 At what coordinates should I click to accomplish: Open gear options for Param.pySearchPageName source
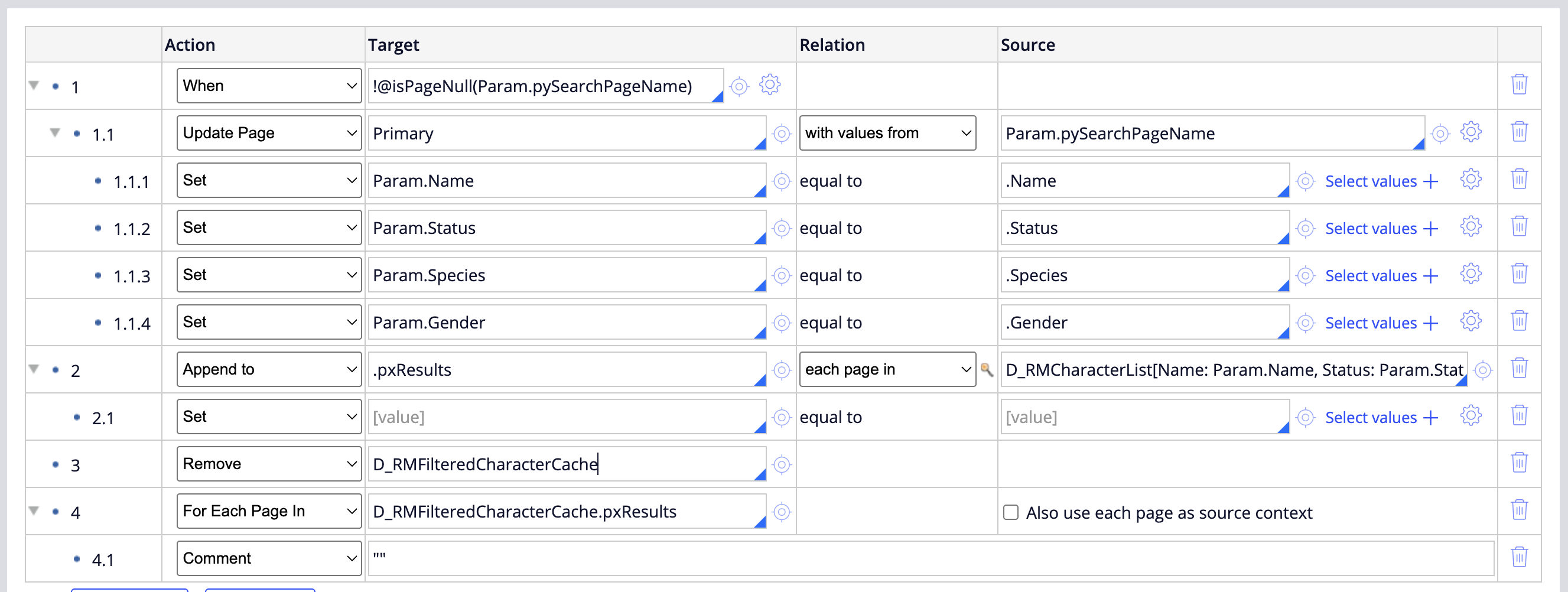[1470, 132]
